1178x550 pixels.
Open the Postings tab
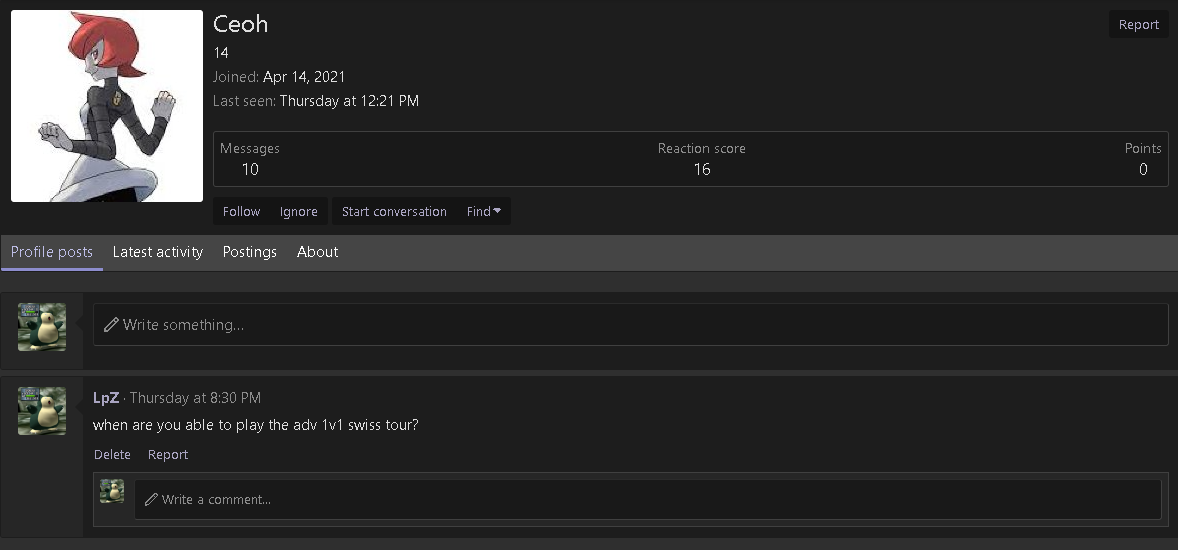pos(249,252)
